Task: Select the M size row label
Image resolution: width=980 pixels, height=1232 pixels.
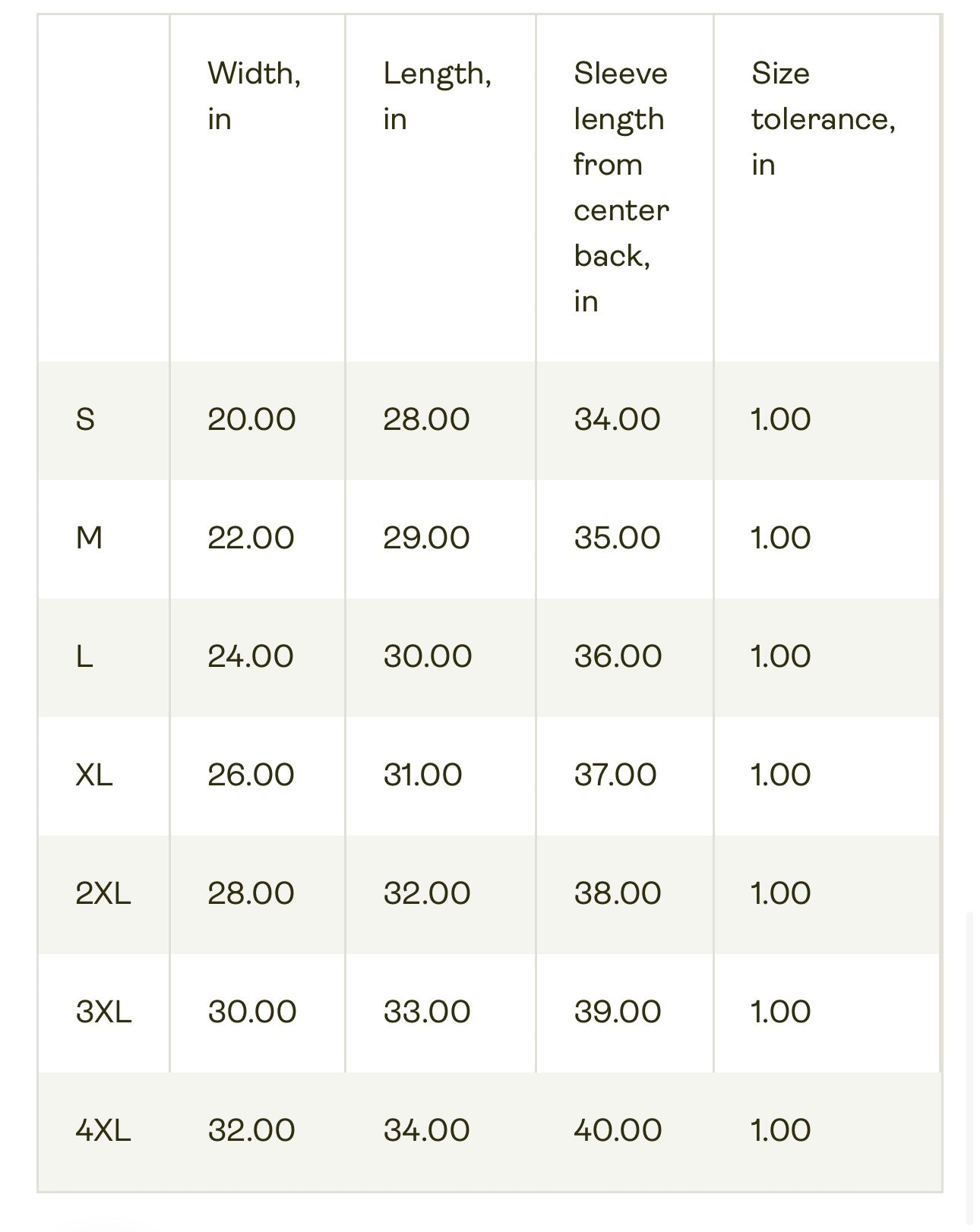Action: coord(89,538)
